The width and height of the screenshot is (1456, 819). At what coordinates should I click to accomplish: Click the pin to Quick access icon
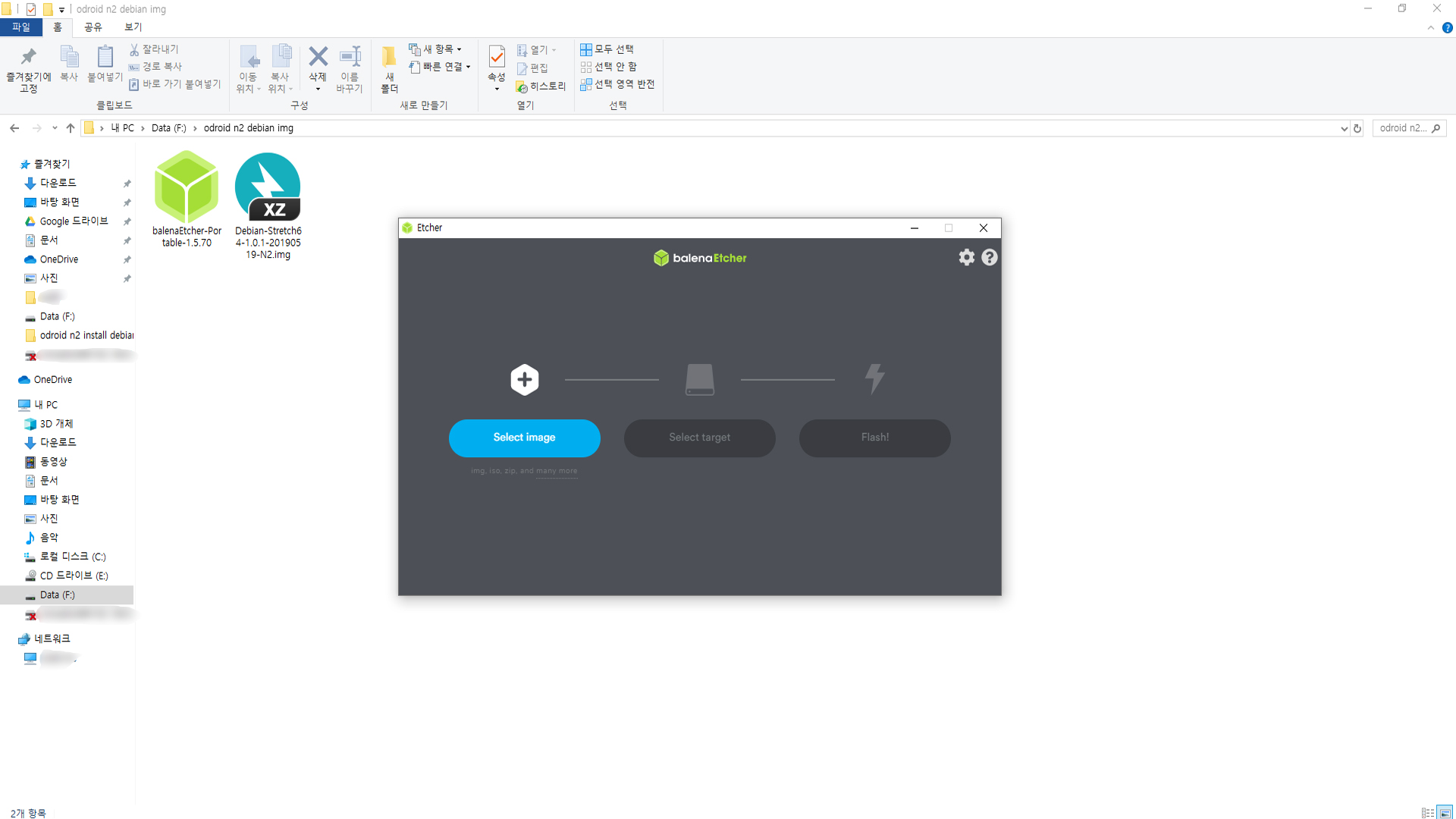29,58
